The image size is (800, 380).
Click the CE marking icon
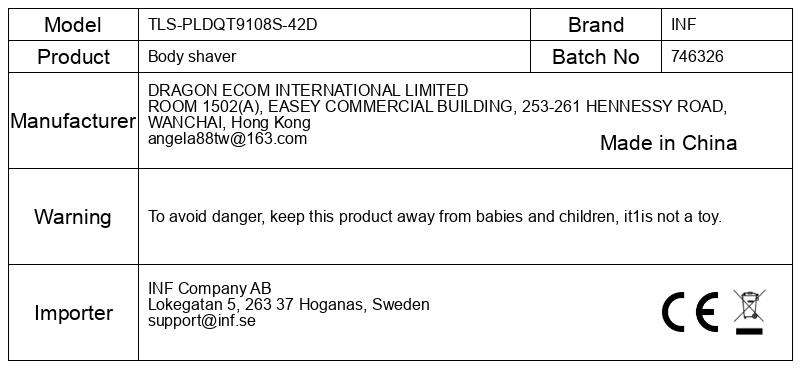(x=690, y=312)
